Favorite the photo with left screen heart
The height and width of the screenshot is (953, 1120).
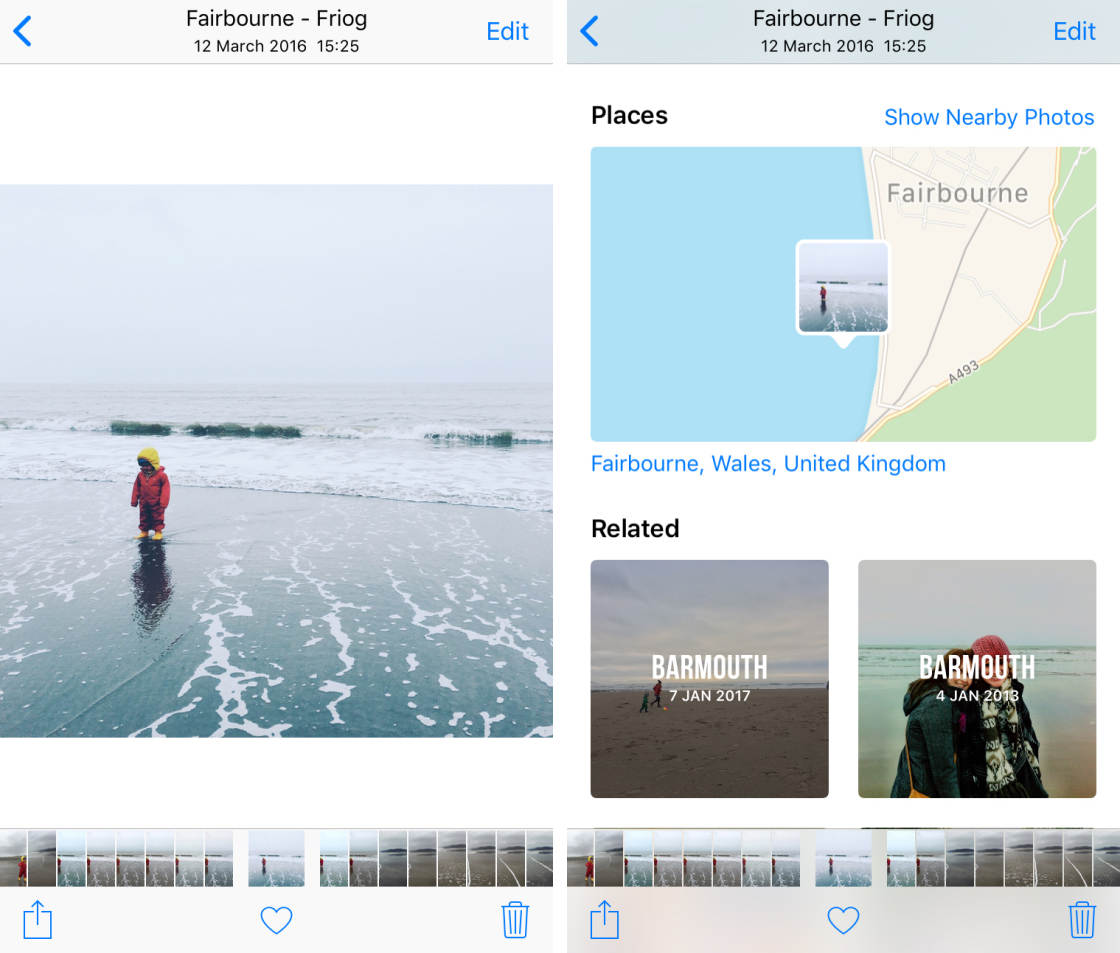pos(276,920)
